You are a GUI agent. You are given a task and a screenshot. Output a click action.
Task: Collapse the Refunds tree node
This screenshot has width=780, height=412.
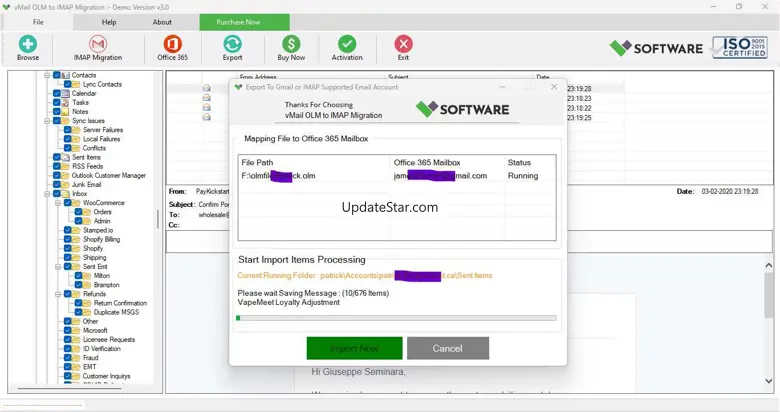(58, 294)
